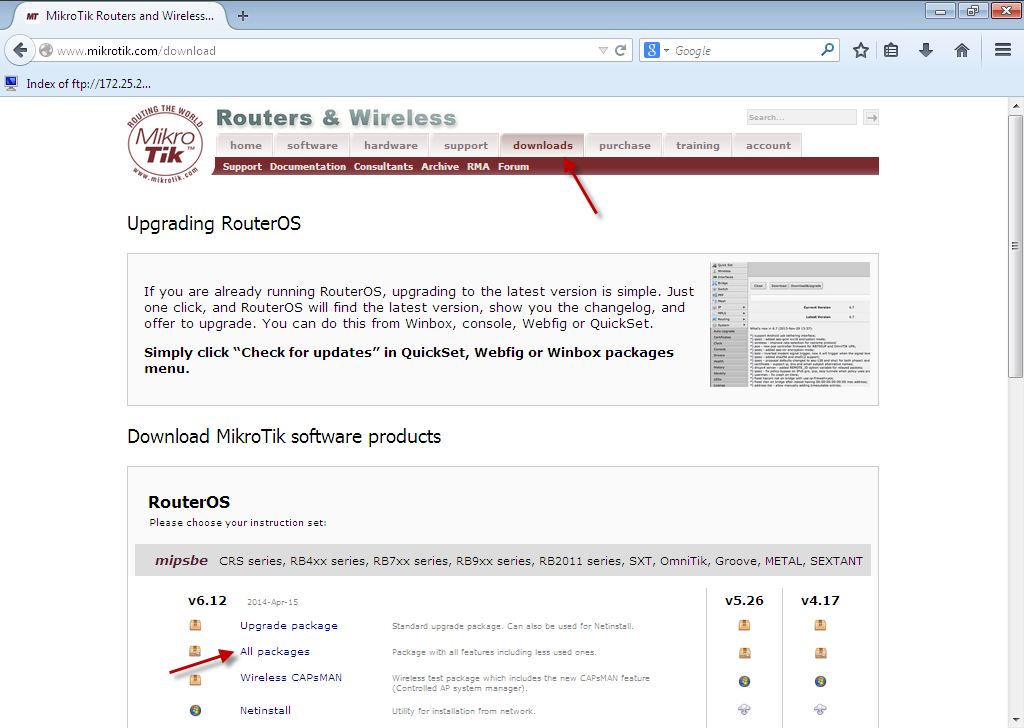The height and width of the screenshot is (728, 1024).
Task: Select the MikroTik Routers and Wireless tab
Action: point(120,16)
